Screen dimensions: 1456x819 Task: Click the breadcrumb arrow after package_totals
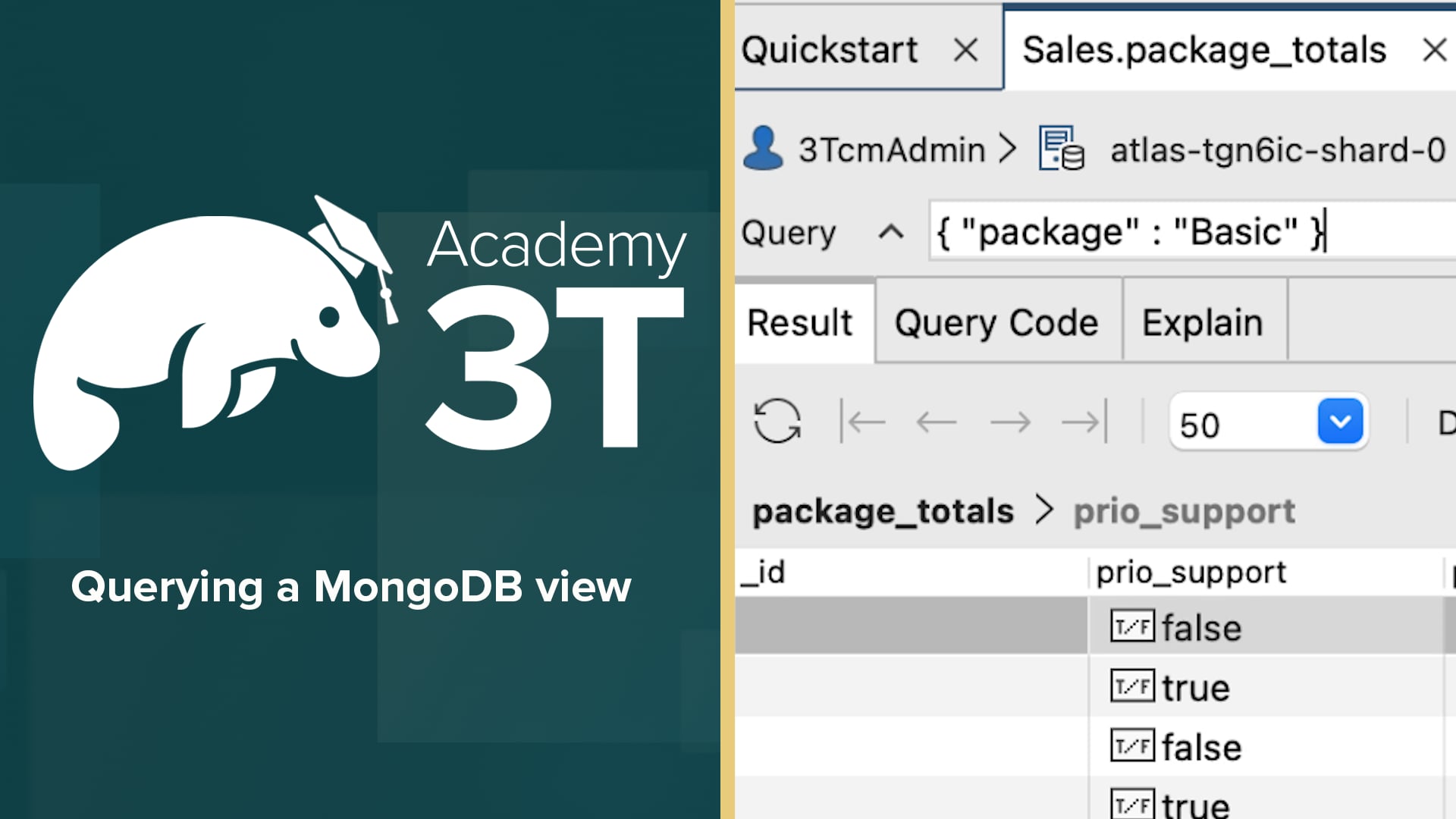(x=1044, y=510)
